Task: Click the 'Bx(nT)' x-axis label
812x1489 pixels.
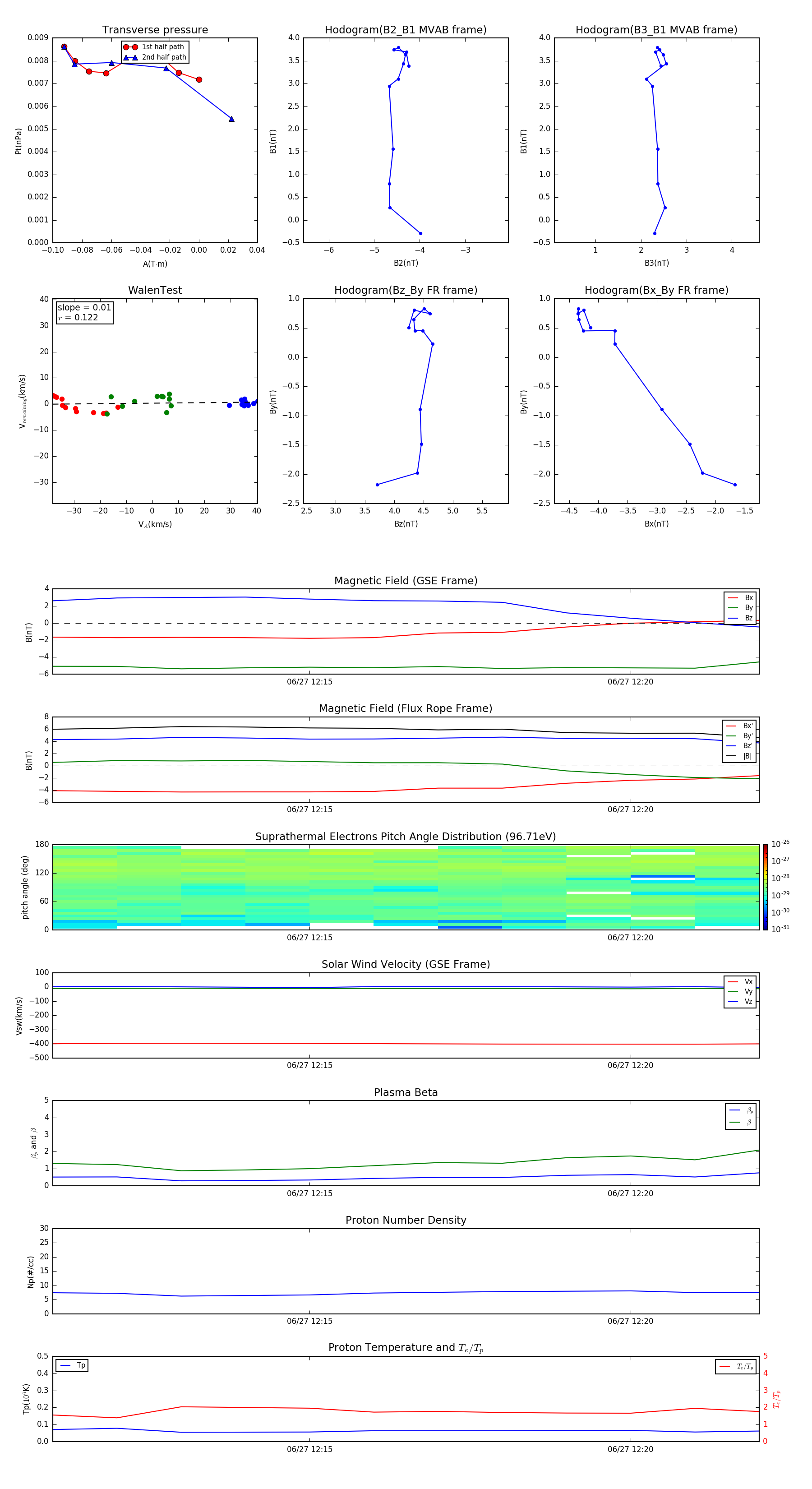Action: click(656, 524)
